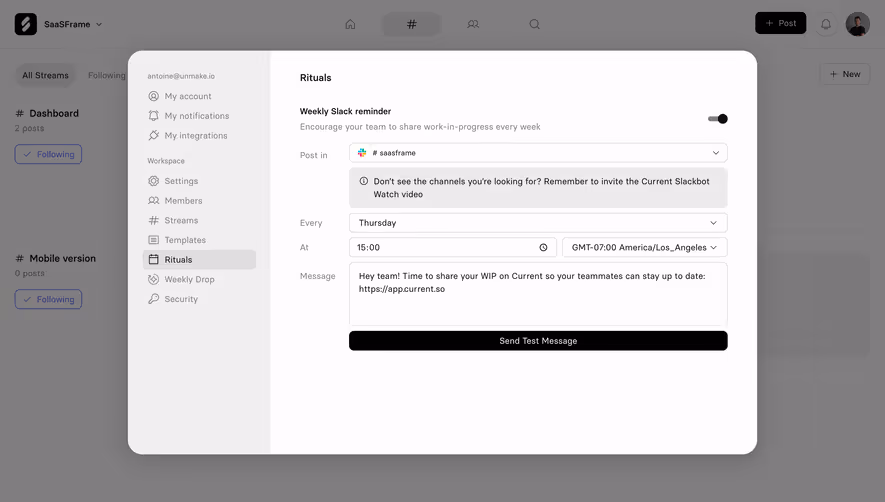Open notifications bell in top bar
The image size is (885, 502).
(x=826, y=24)
